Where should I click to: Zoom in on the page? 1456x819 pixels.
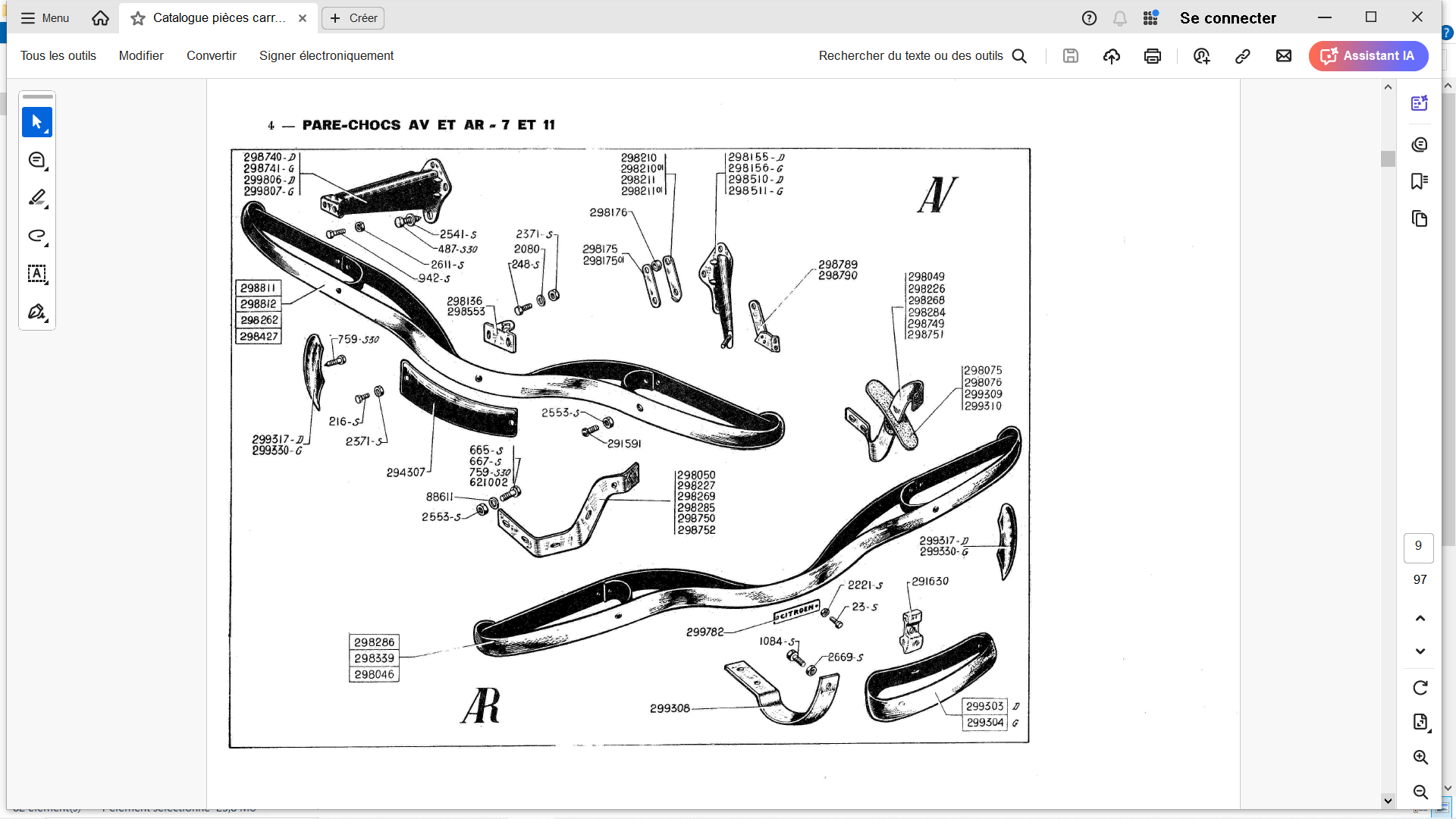pos(1420,758)
